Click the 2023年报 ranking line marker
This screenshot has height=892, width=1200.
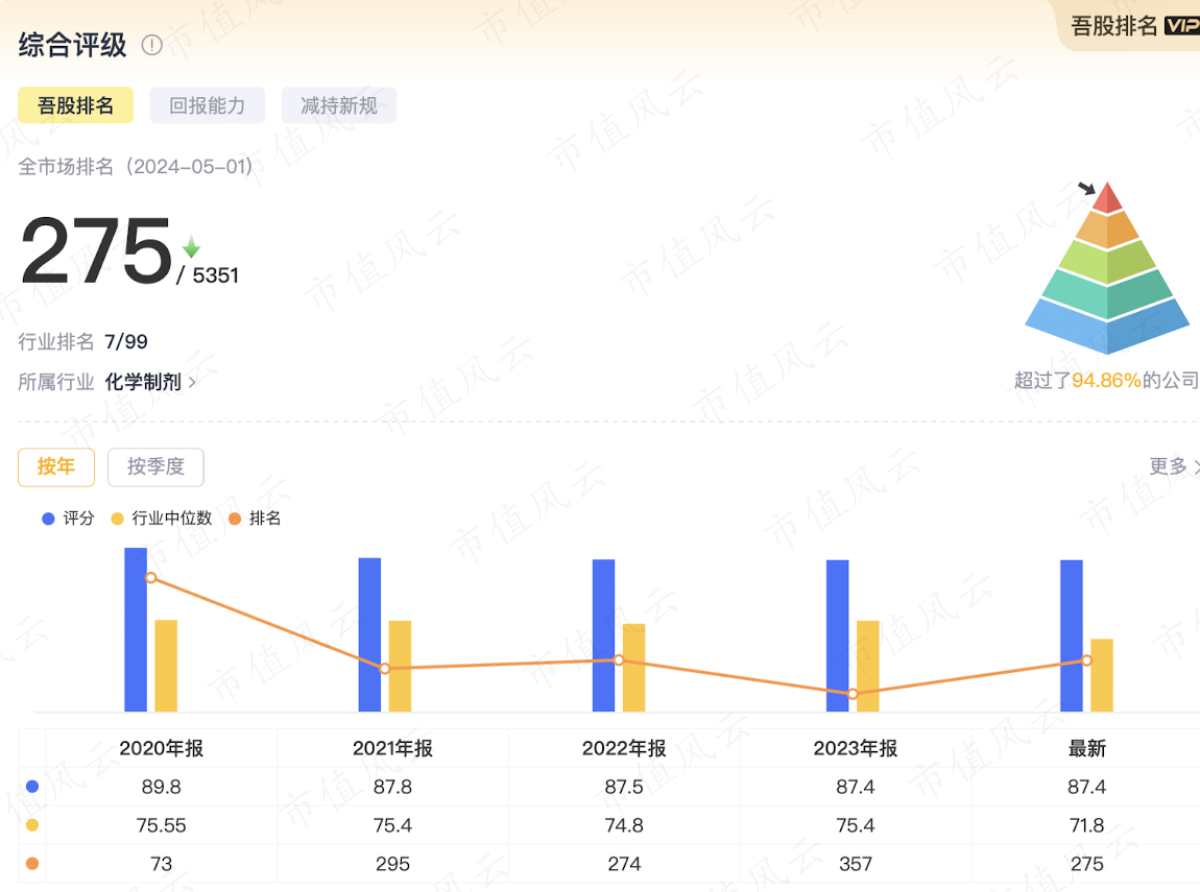tap(853, 693)
